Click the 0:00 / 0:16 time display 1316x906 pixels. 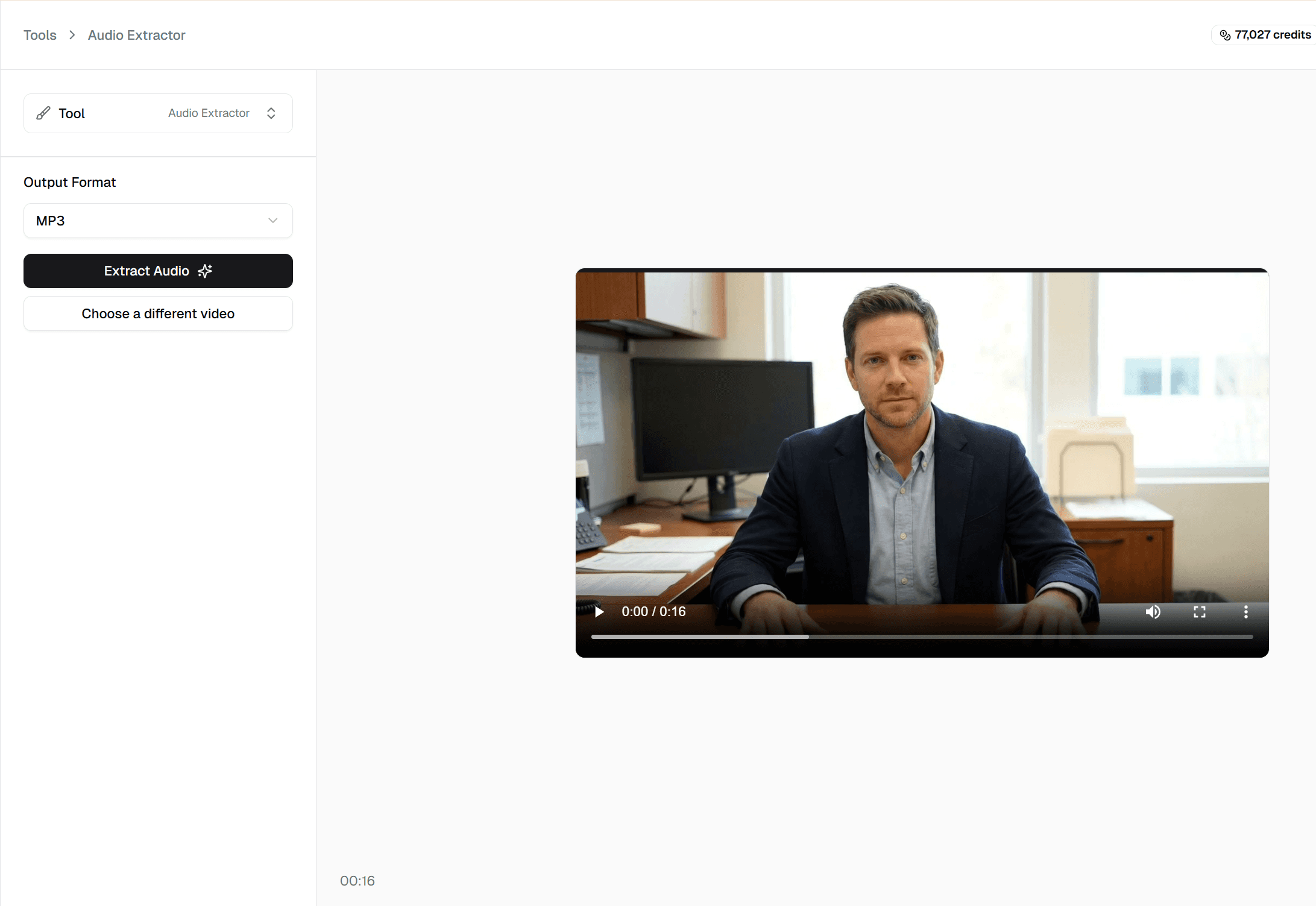tap(653, 612)
